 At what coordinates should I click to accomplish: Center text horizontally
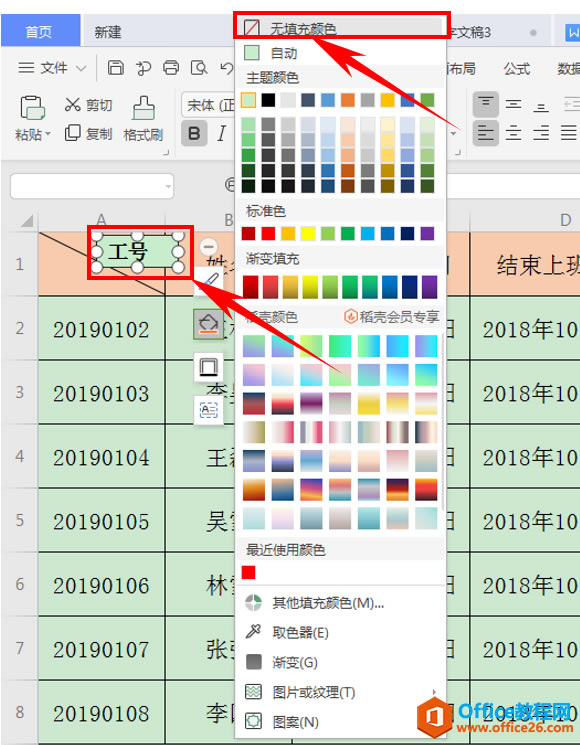(513, 133)
